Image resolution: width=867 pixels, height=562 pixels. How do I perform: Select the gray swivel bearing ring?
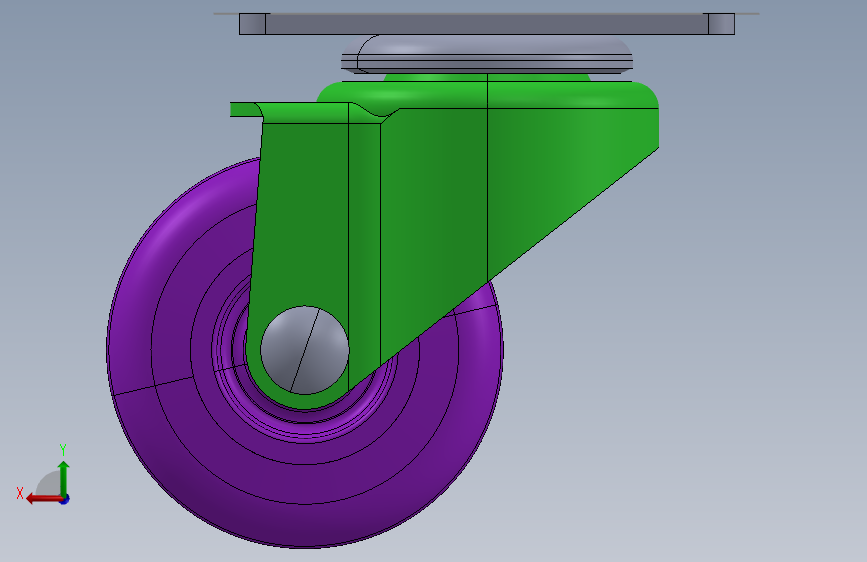(487, 54)
